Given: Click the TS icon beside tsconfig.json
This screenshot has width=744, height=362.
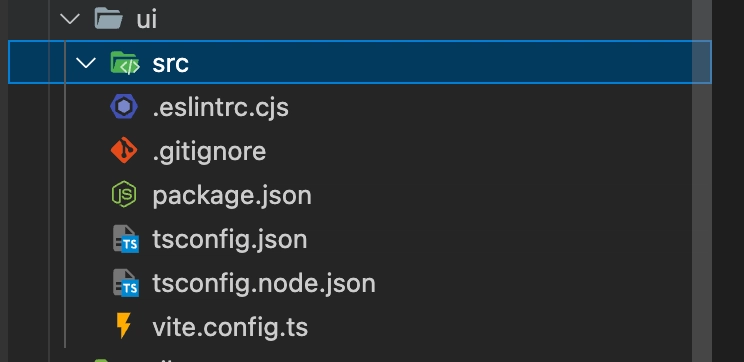Looking at the screenshot, I should point(126,239).
